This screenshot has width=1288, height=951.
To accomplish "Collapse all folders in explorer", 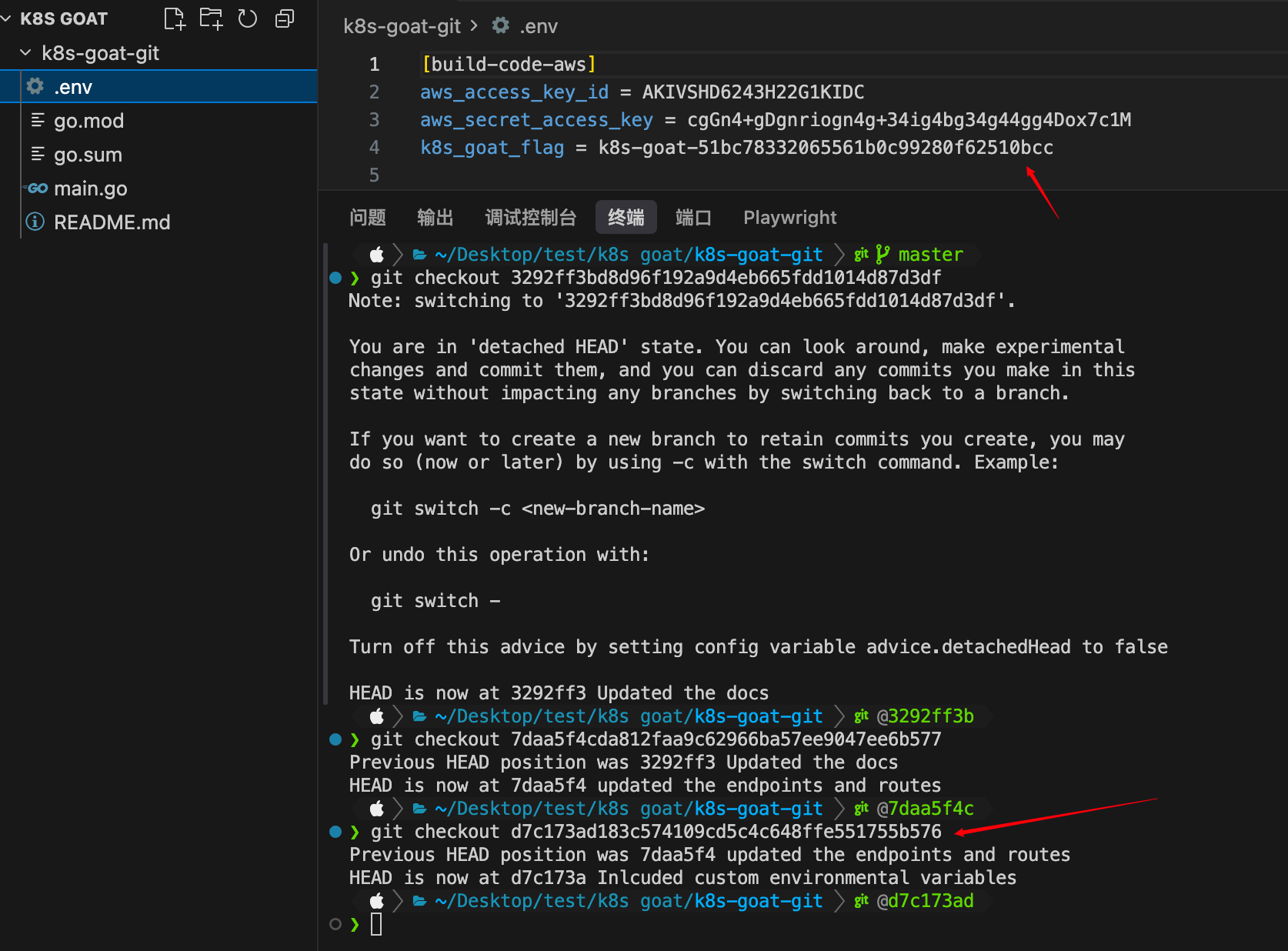I will point(284,18).
